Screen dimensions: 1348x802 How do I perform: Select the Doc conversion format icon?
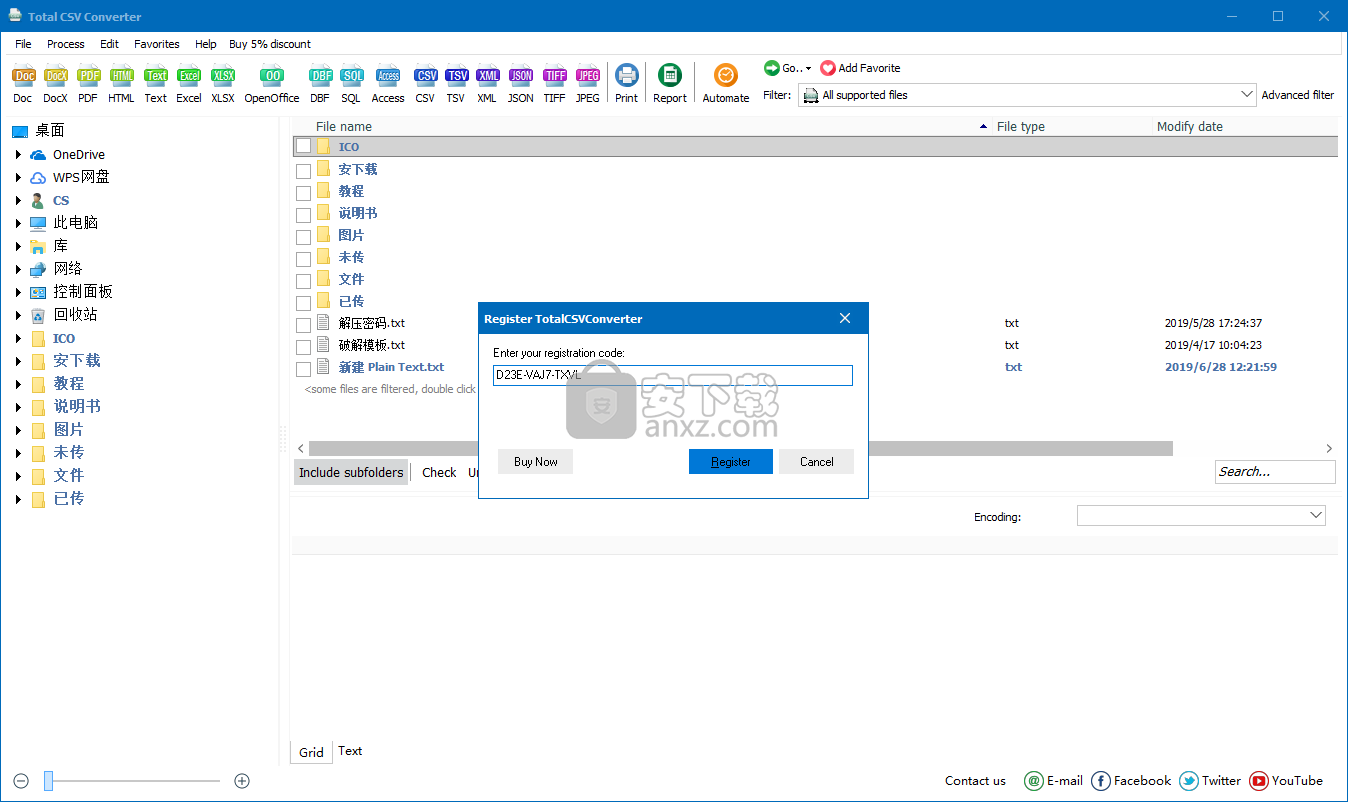click(23, 76)
